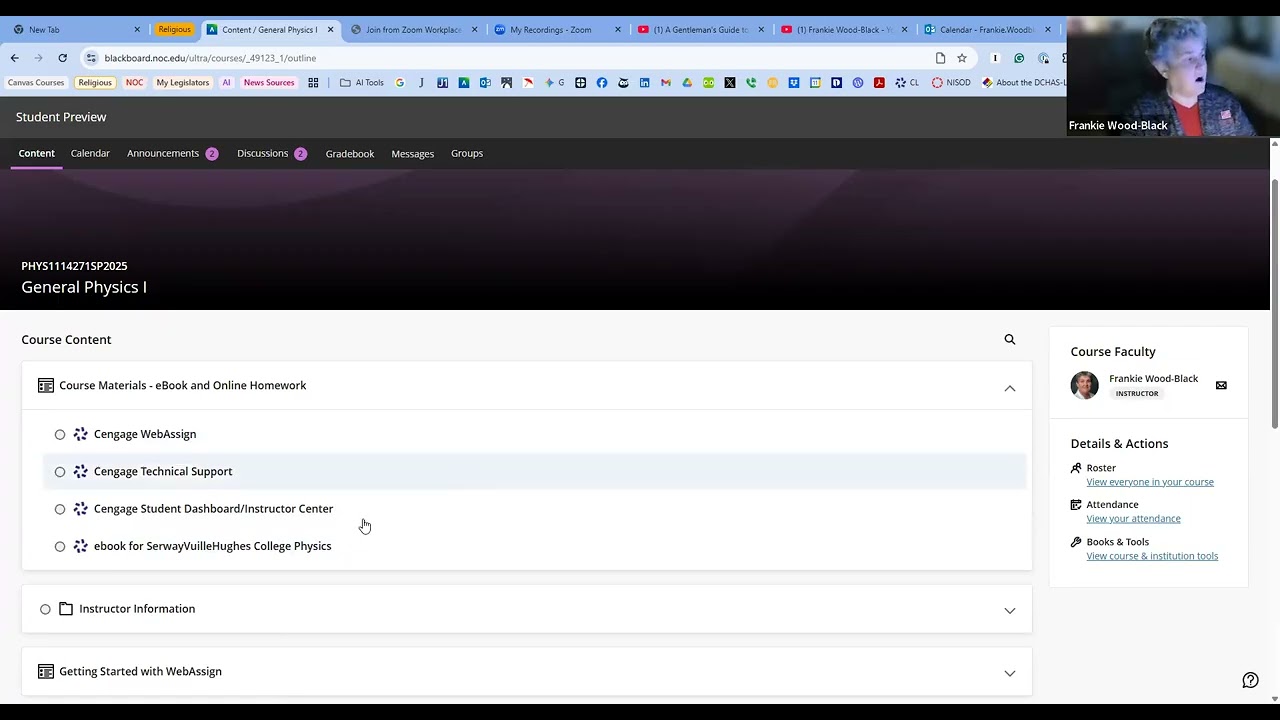Open the Google bookmark icon
Image resolution: width=1280 pixels, height=720 pixels.
click(x=400, y=83)
